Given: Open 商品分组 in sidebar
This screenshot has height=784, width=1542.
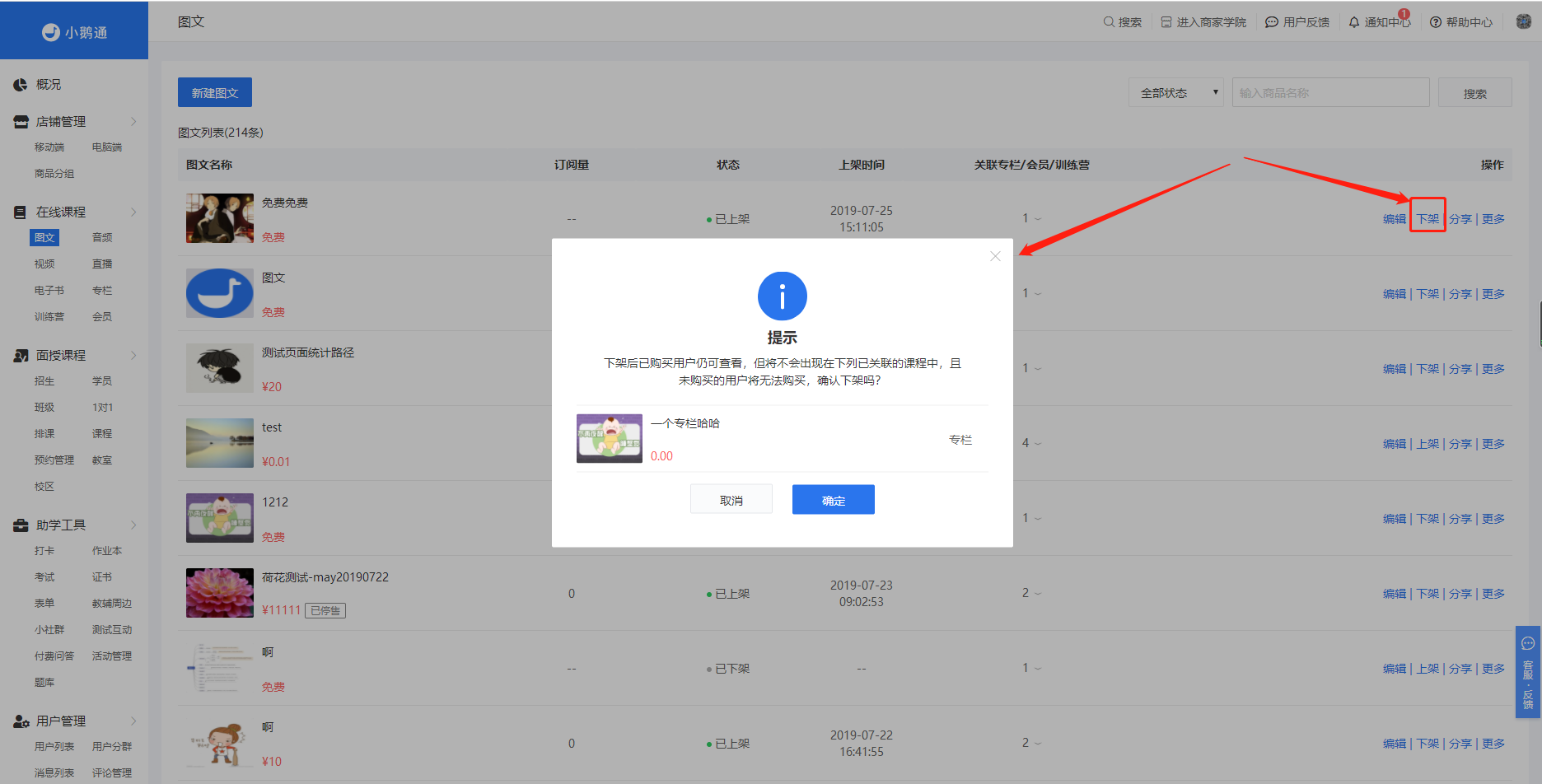Looking at the screenshot, I should pos(54,174).
